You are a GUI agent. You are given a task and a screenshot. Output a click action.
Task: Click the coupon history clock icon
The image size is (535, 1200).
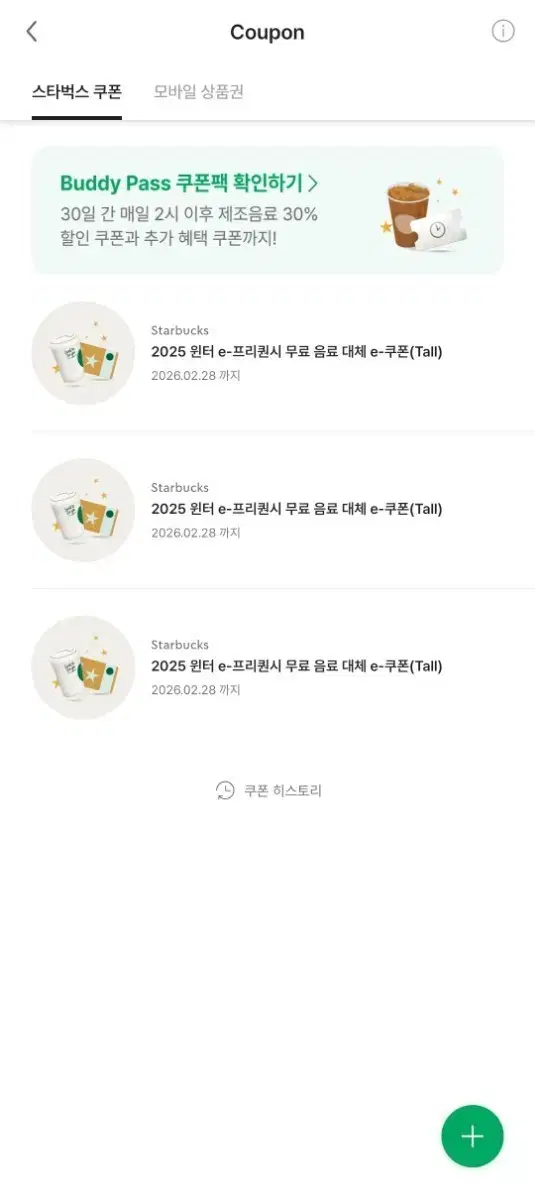click(x=225, y=790)
